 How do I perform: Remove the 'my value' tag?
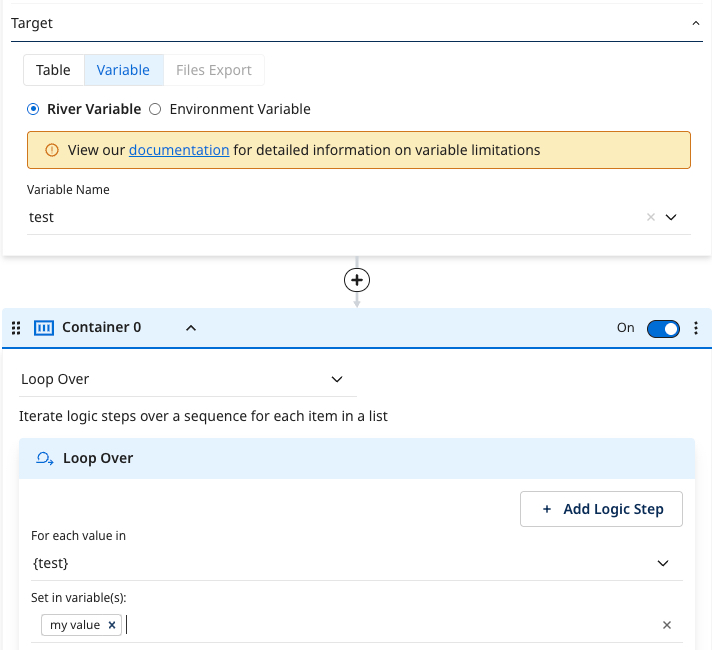(x=112, y=625)
